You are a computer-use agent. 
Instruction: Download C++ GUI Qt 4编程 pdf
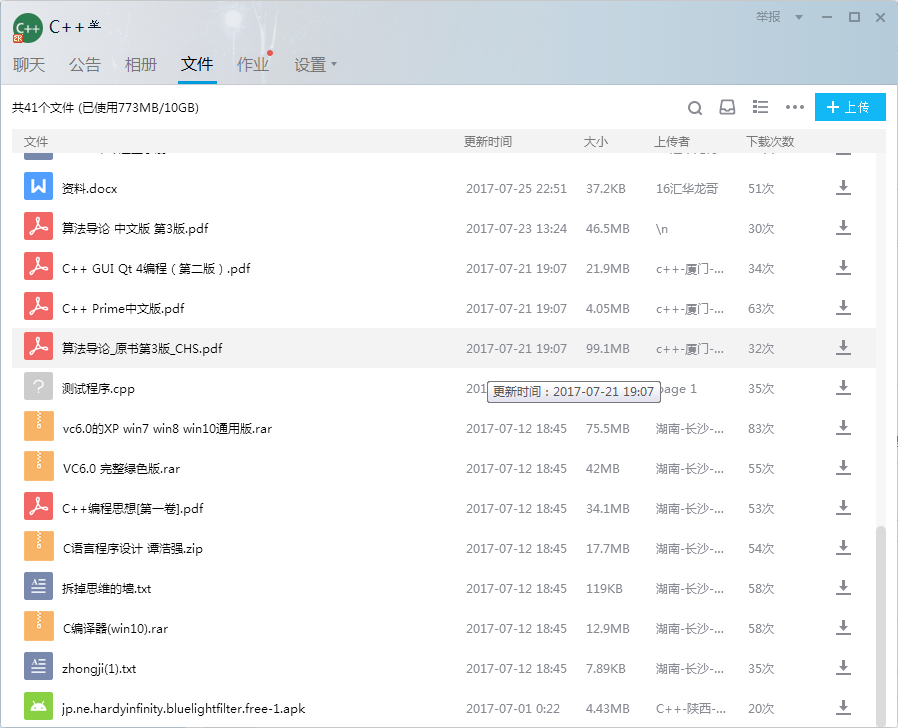(x=843, y=268)
